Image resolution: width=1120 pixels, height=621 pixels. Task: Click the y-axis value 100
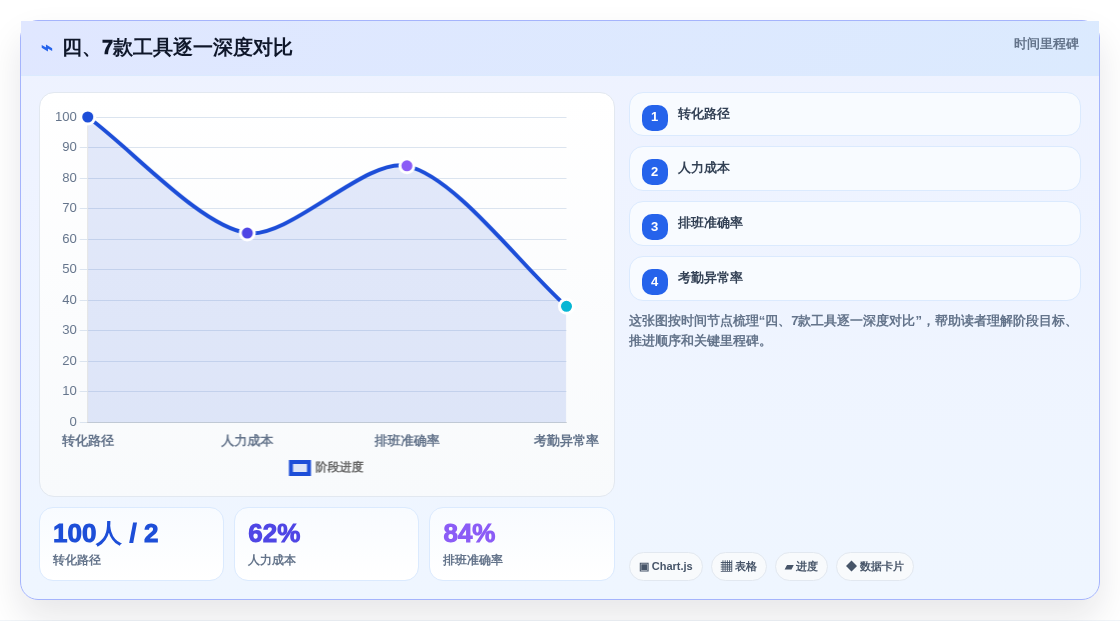tap(66, 117)
